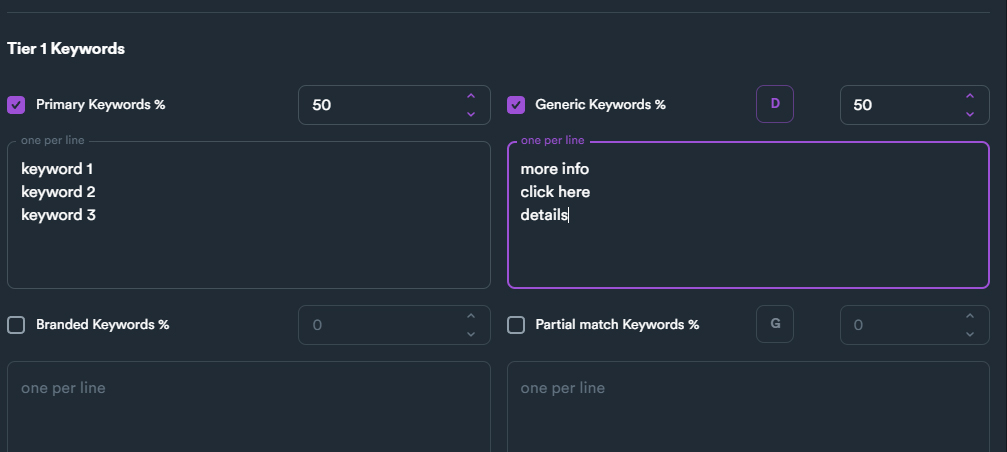Increase Primary Keywords percentage with up arrow
This screenshot has height=452, width=1007.
tap(471, 96)
